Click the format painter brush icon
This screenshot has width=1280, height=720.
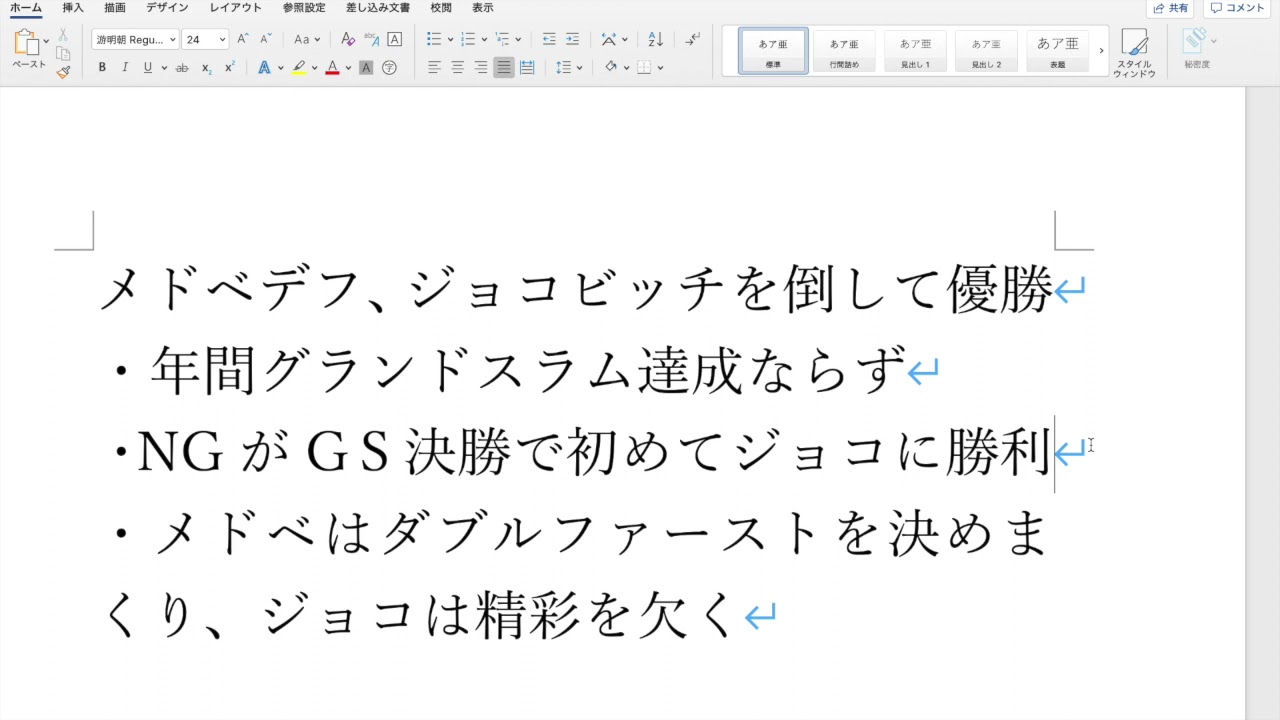click(63, 72)
